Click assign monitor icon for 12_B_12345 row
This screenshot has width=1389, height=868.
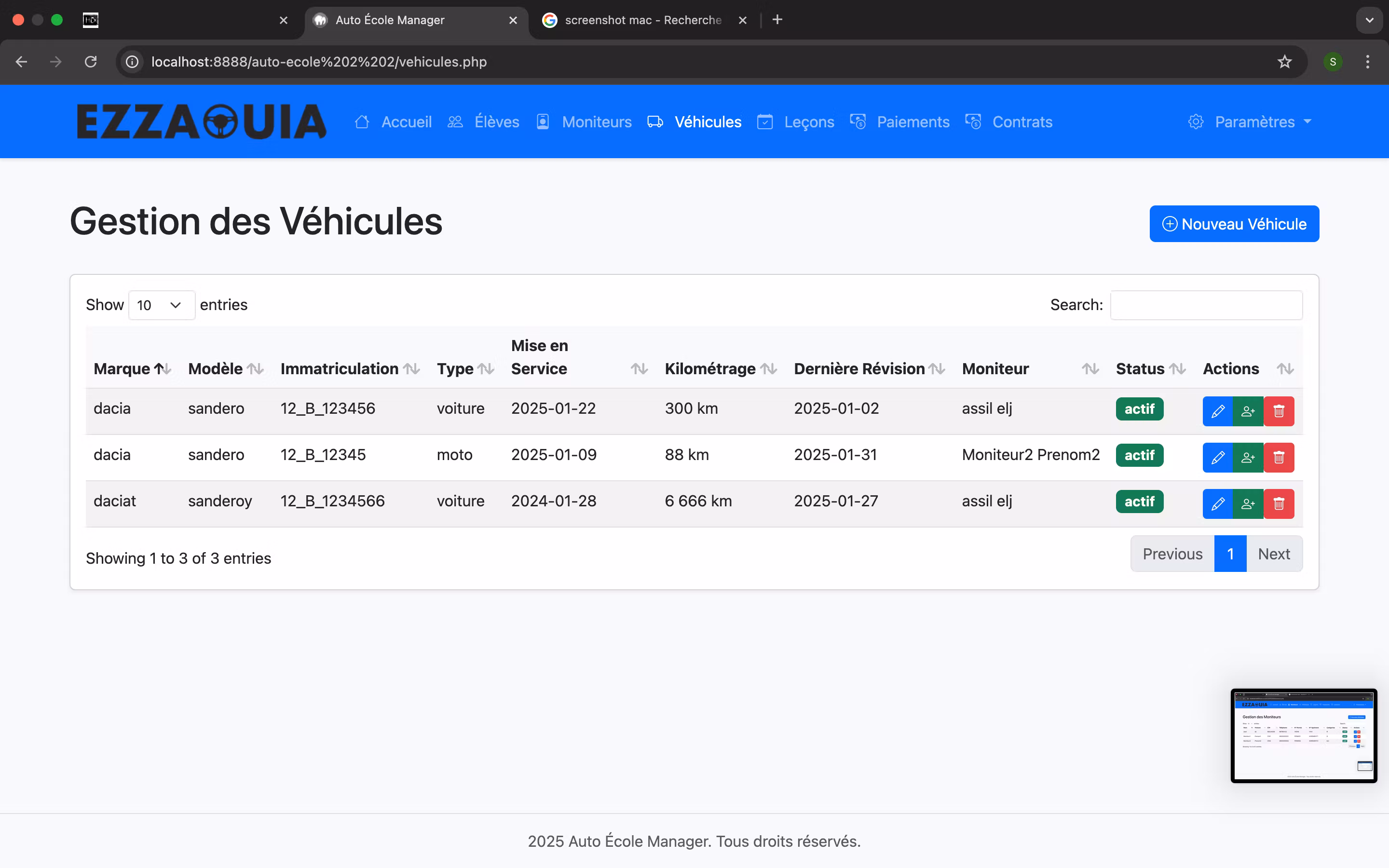(x=1248, y=458)
